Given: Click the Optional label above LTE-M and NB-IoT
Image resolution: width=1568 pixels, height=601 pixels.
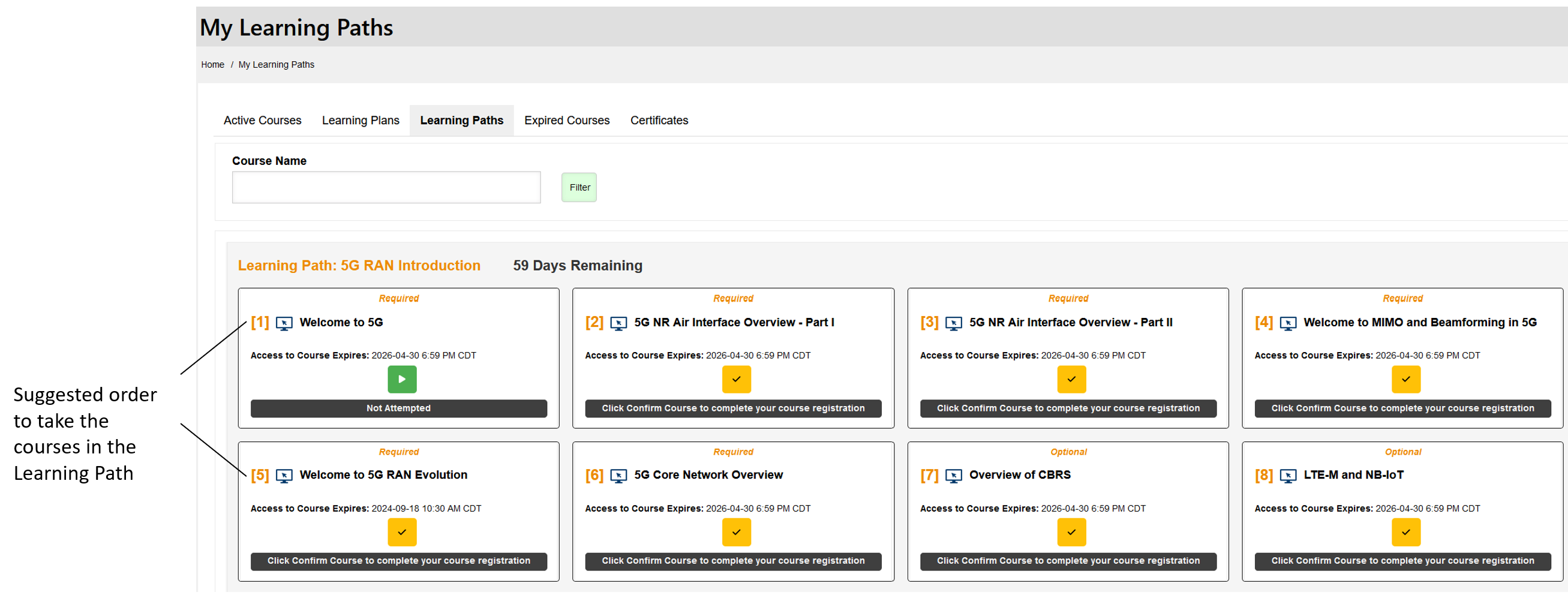Looking at the screenshot, I should 1402,452.
